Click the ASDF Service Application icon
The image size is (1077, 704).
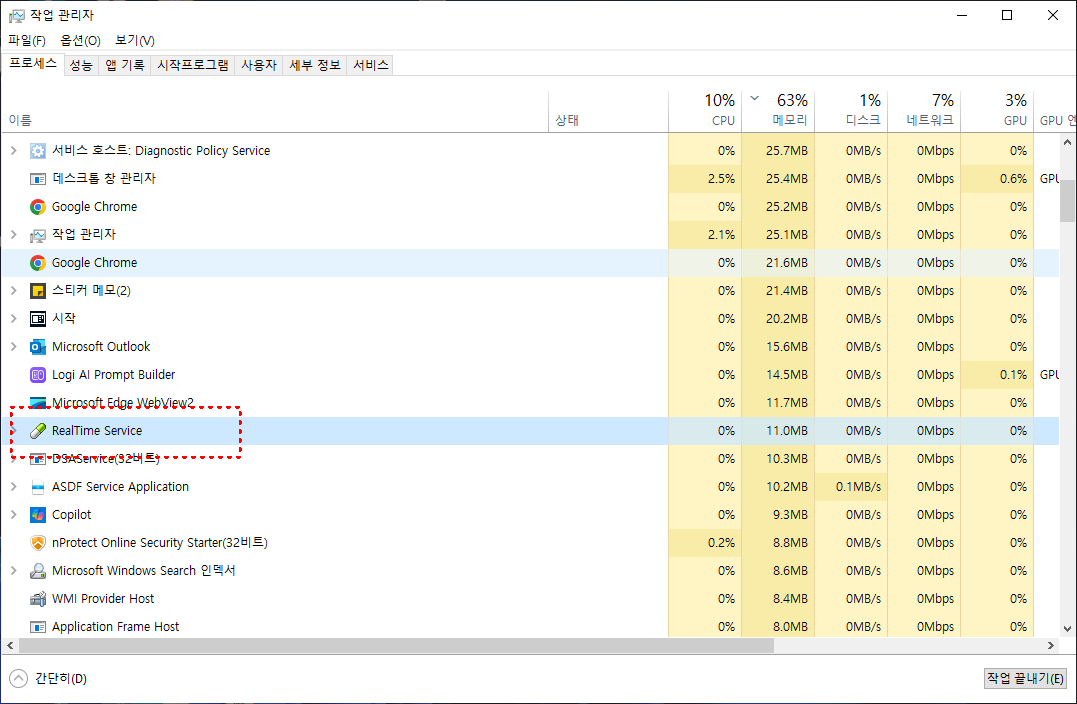(38, 487)
